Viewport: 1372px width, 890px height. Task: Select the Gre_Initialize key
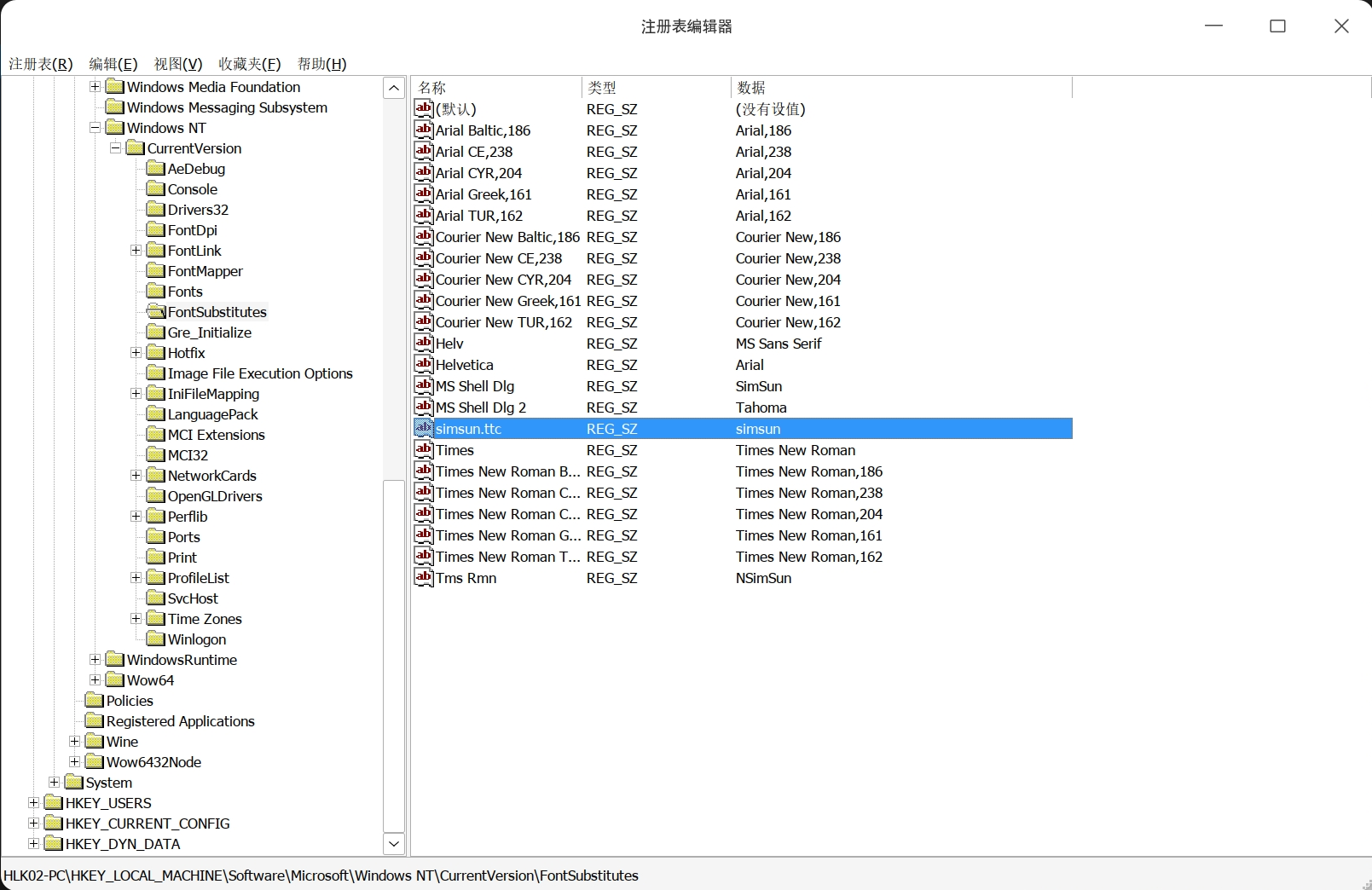[210, 332]
